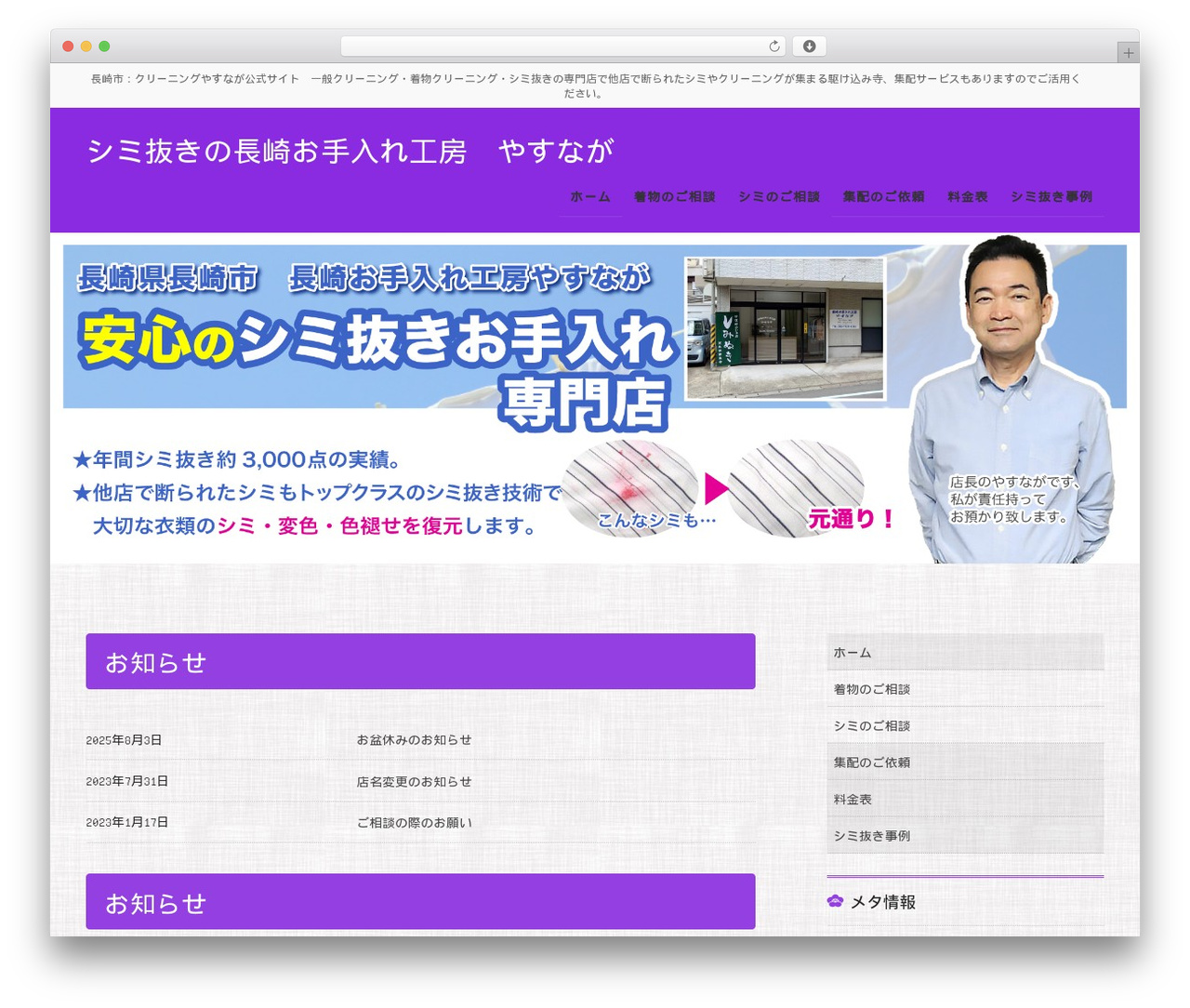
Task: Open シミのご相談 in the sidebar menu
Action: (965, 725)
